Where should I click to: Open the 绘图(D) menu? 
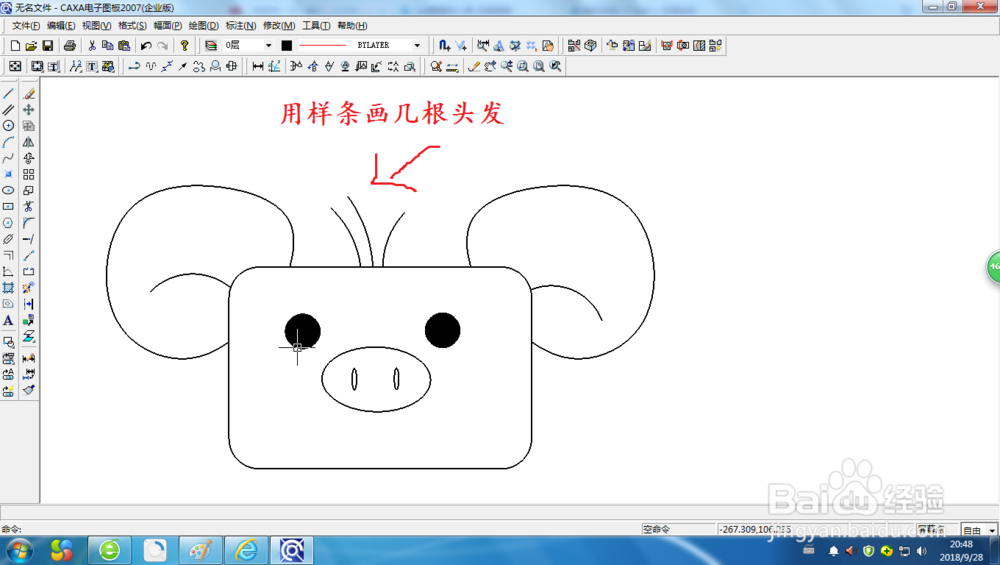pos(203,26)
